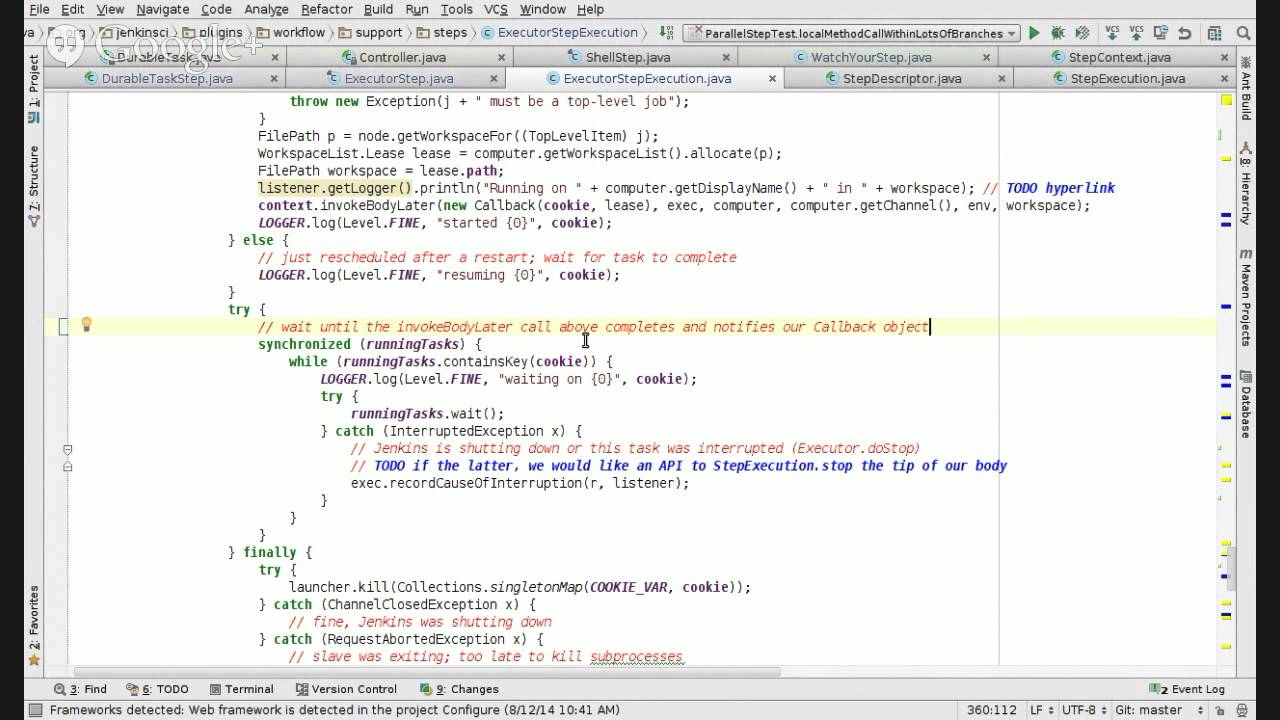Open Search Everywhere magnifier icon
The width and height of the screenshot is (1280, 720).
(x=1243, y=33)
